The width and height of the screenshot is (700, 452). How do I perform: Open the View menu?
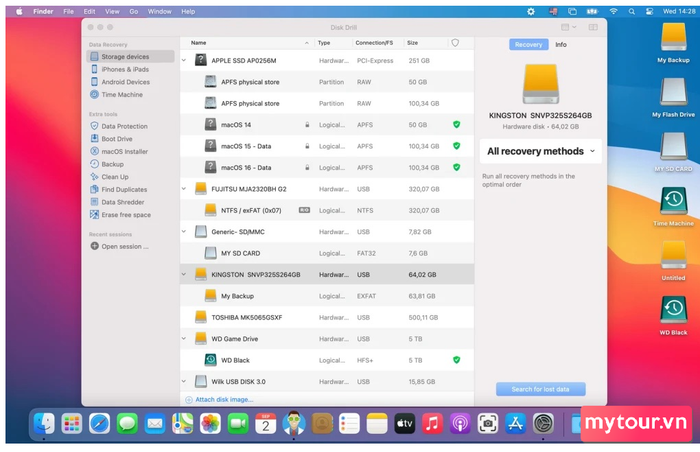pyautogui.click(x=112, y=12)
